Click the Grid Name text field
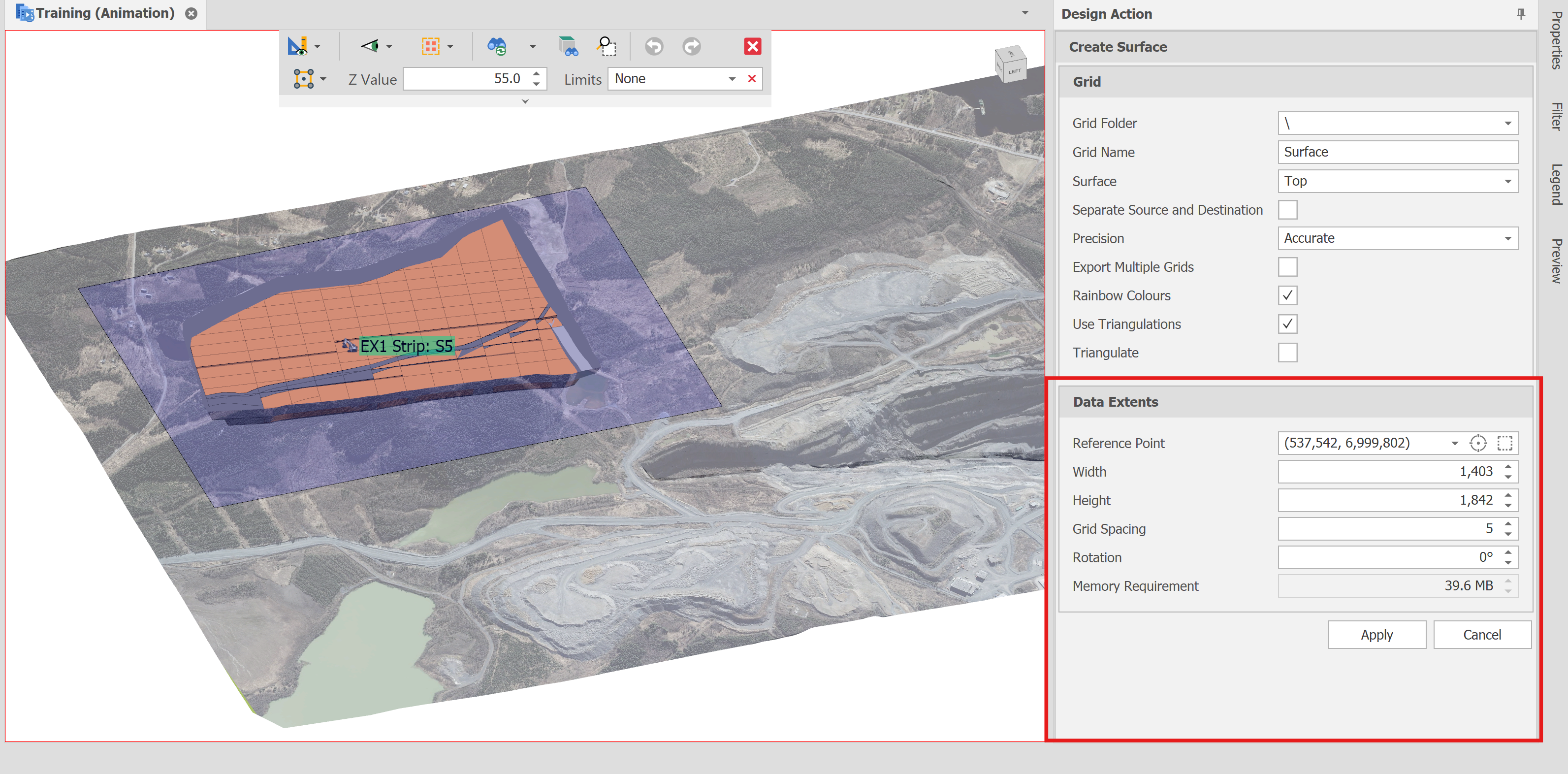 click(x=1398, y=152)
